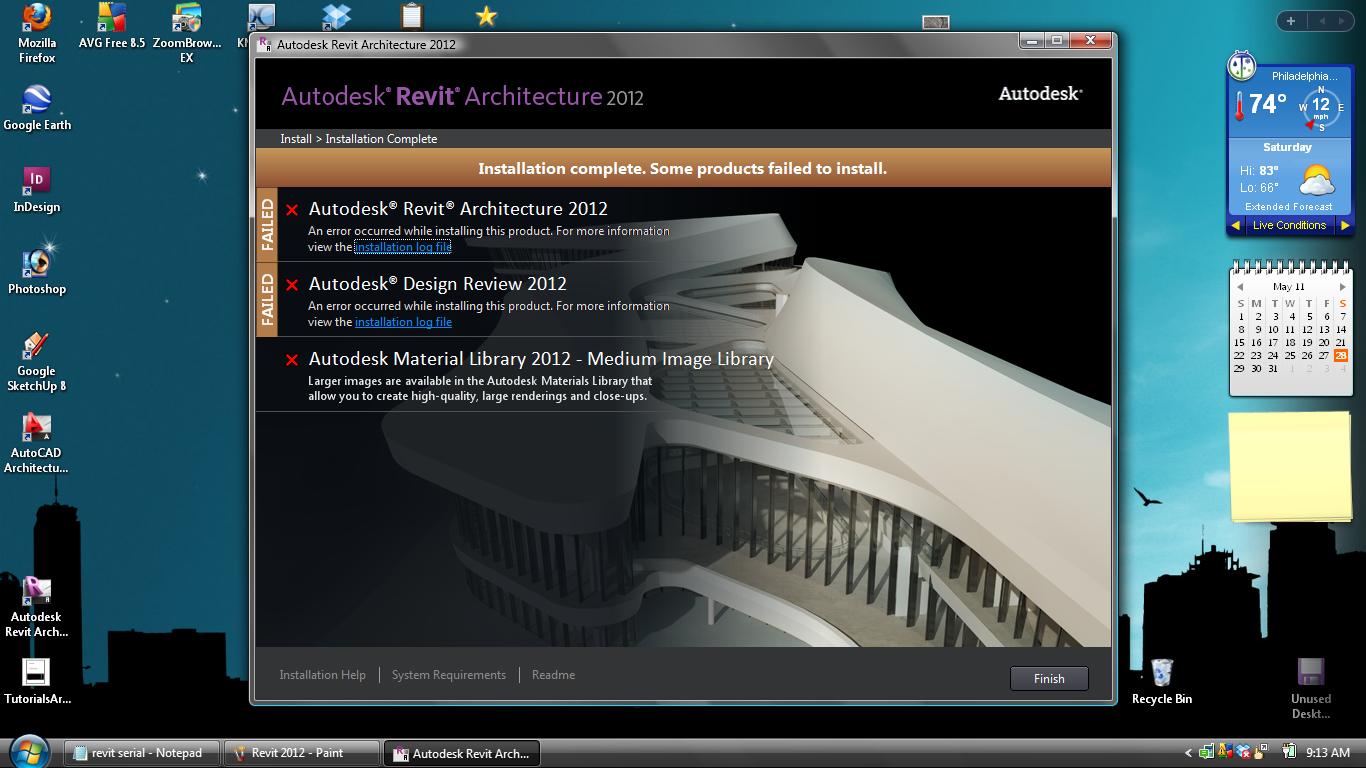Open TutorialsAr... file on desktop

[37, 681]
